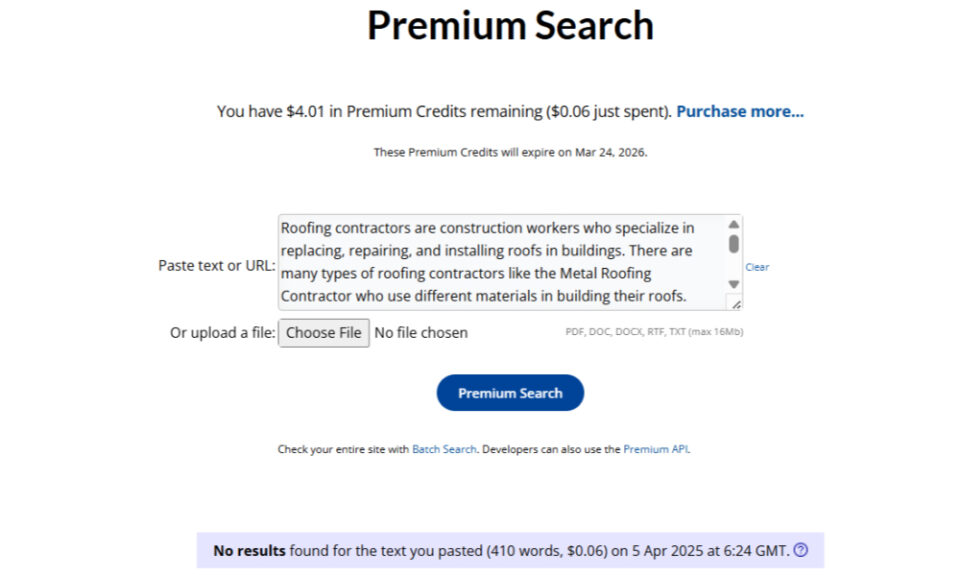Viewport: 960px width, 576px height.
Task: Click the textarea scroll down arrow
Action: pyautogui.click(x=733, y=284)
